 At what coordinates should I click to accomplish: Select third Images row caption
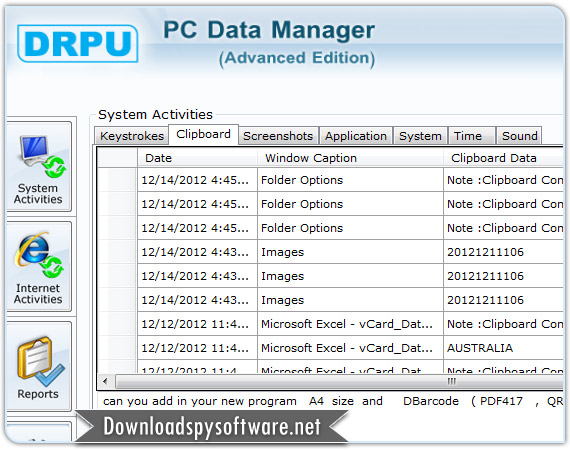350,300
